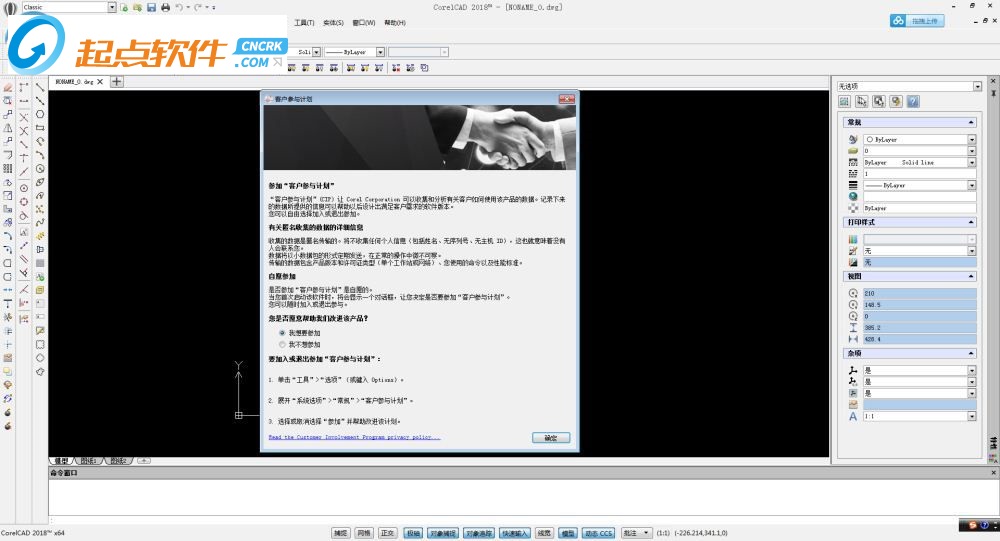Switch to the 图纸2 sheet tab

(x=118, y=461)
